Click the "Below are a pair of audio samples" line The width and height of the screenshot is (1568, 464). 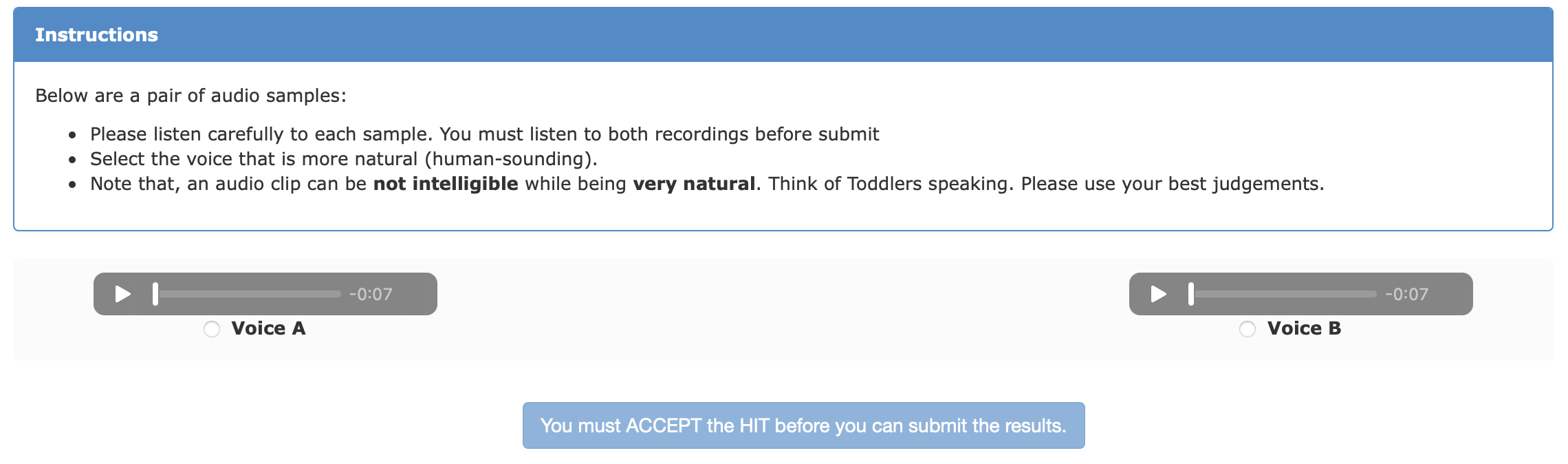pos(190,96)
